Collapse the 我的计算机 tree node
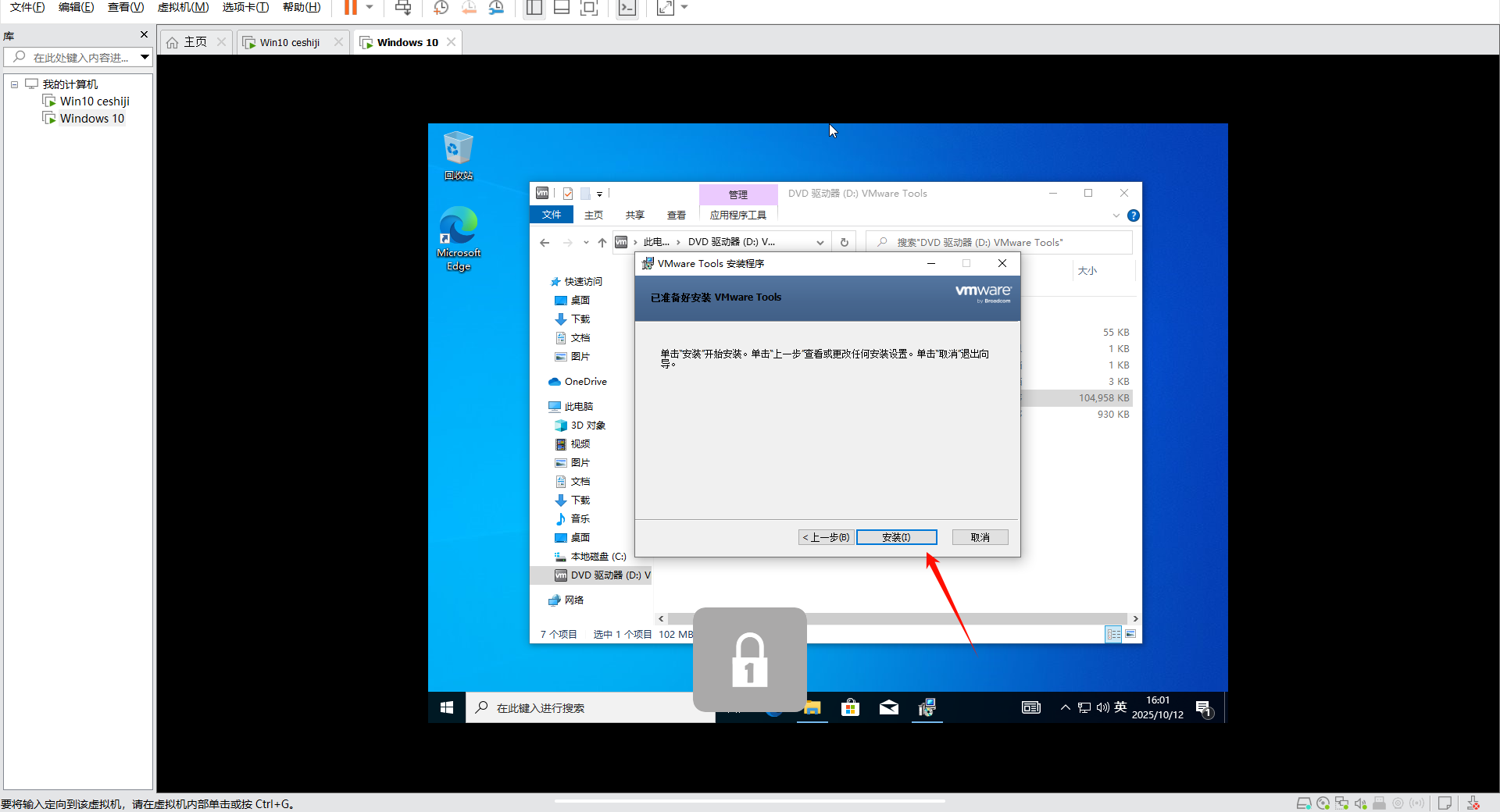Image resolution: width=1500 pixels, height=812 pixels. (x=14, y=84)
